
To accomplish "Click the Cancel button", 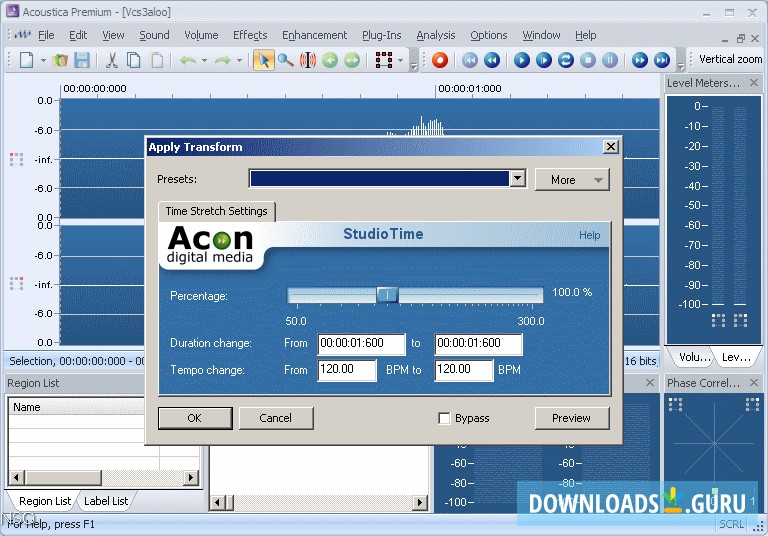I will [276, 418].
